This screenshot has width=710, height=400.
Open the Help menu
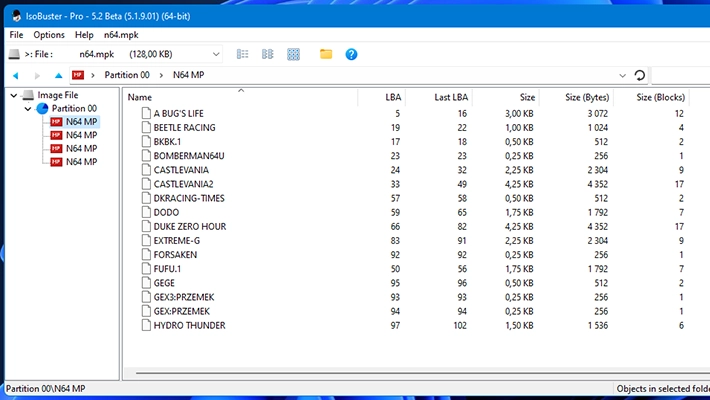[x=84, y=35]
